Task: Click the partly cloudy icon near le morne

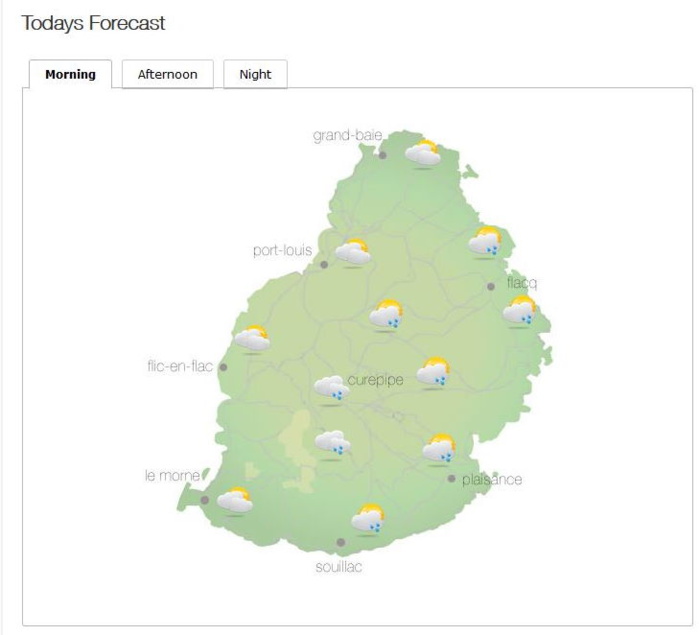Action: tap(235, 500)
